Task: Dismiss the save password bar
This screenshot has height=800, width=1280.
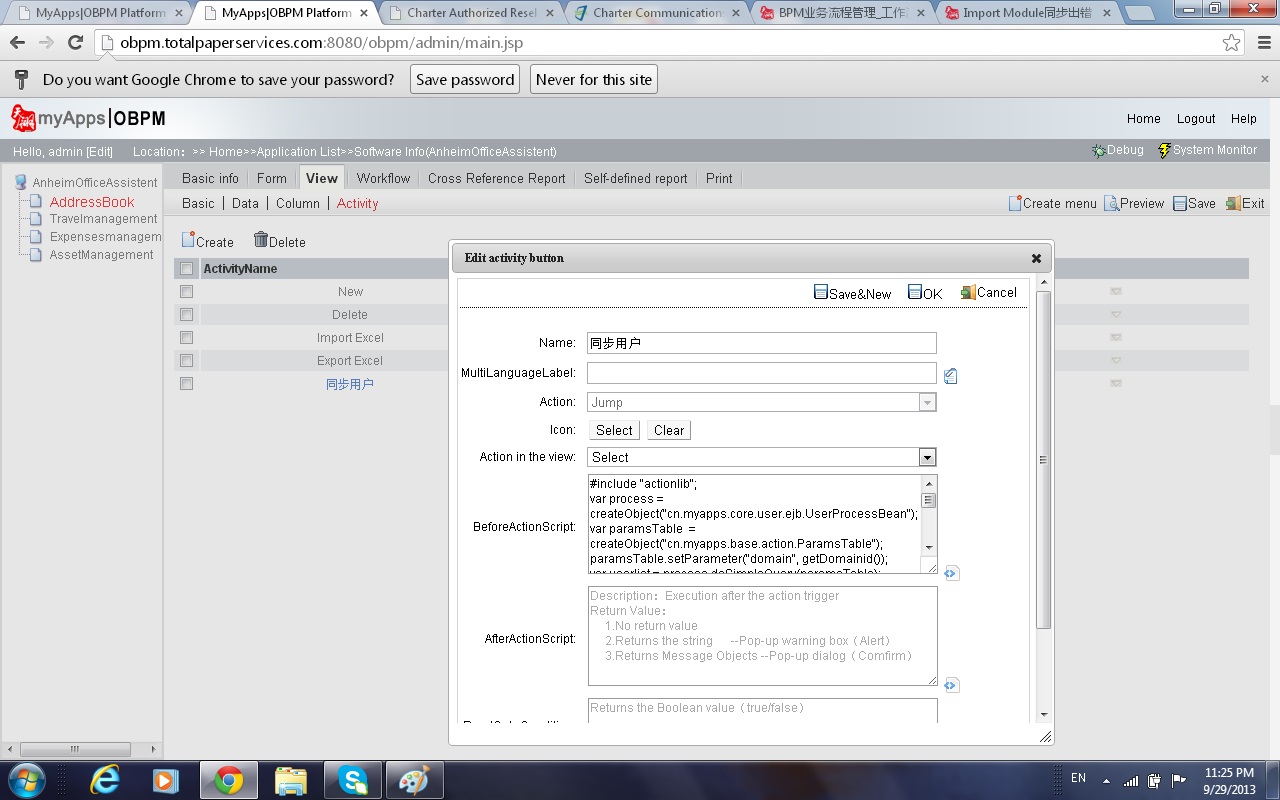Action: click(x=1265, y=79)
